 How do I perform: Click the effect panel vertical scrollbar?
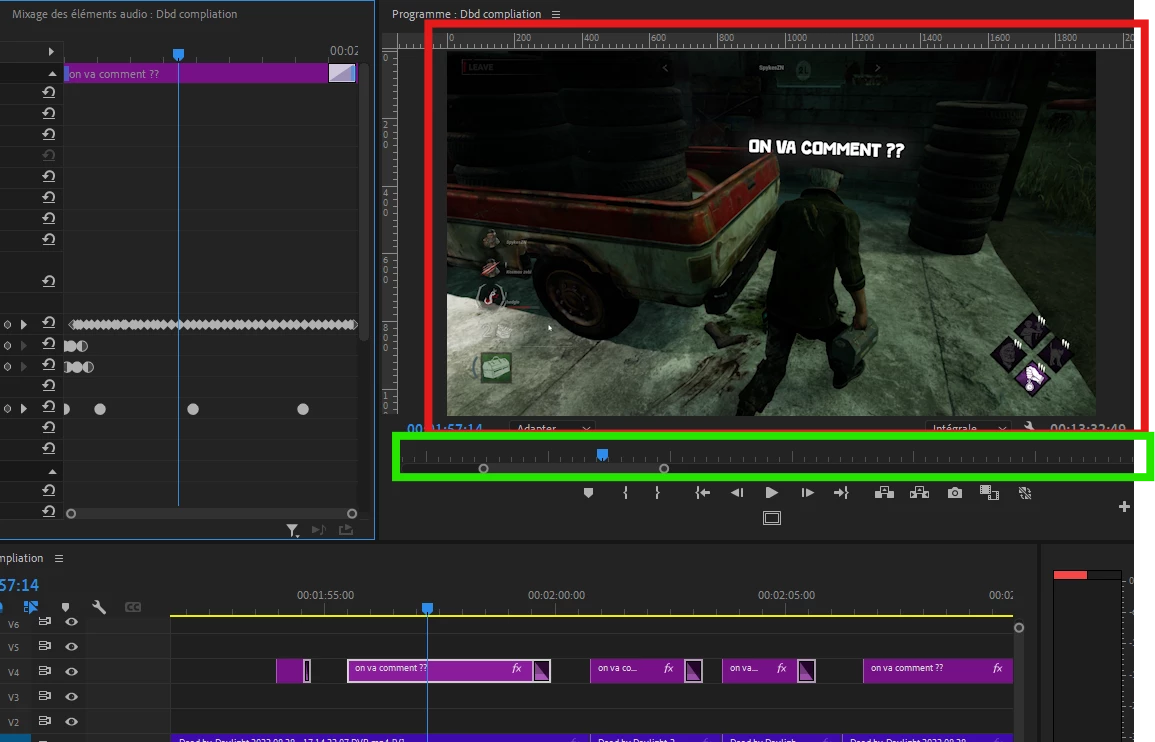[363, 203]
